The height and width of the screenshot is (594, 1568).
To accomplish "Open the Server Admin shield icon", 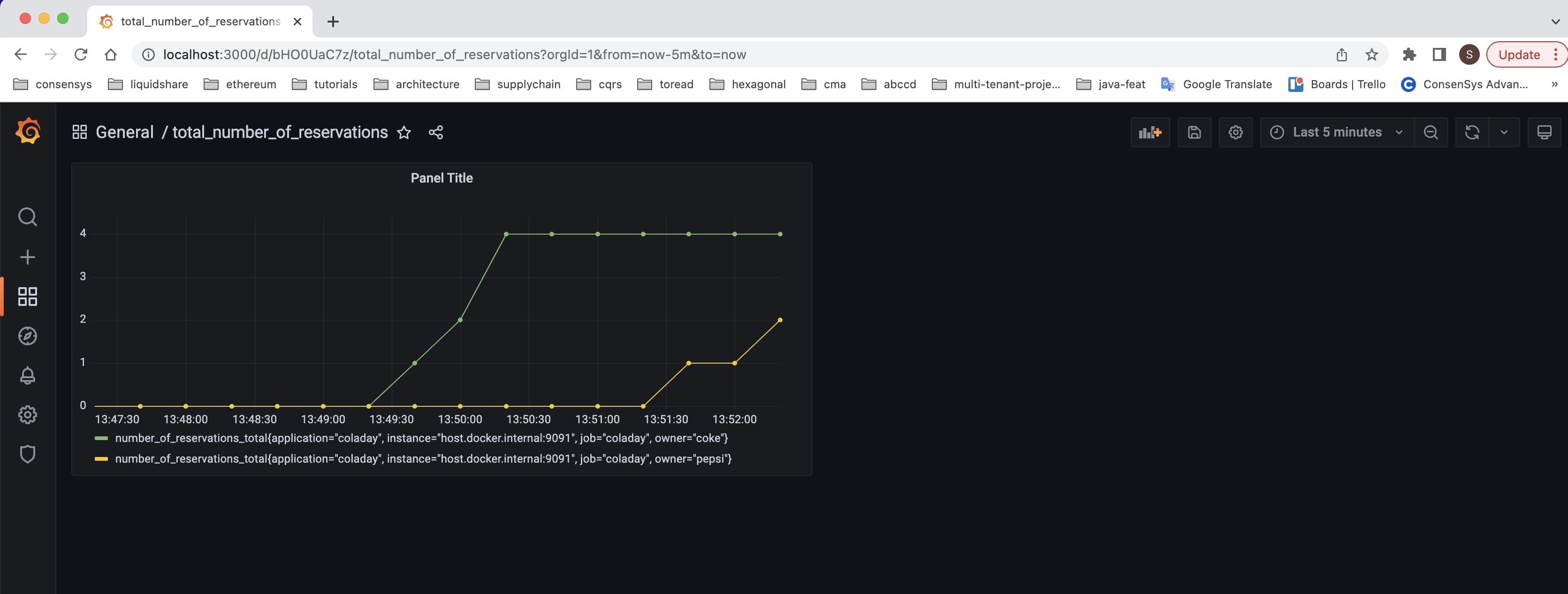I will 27,454.
